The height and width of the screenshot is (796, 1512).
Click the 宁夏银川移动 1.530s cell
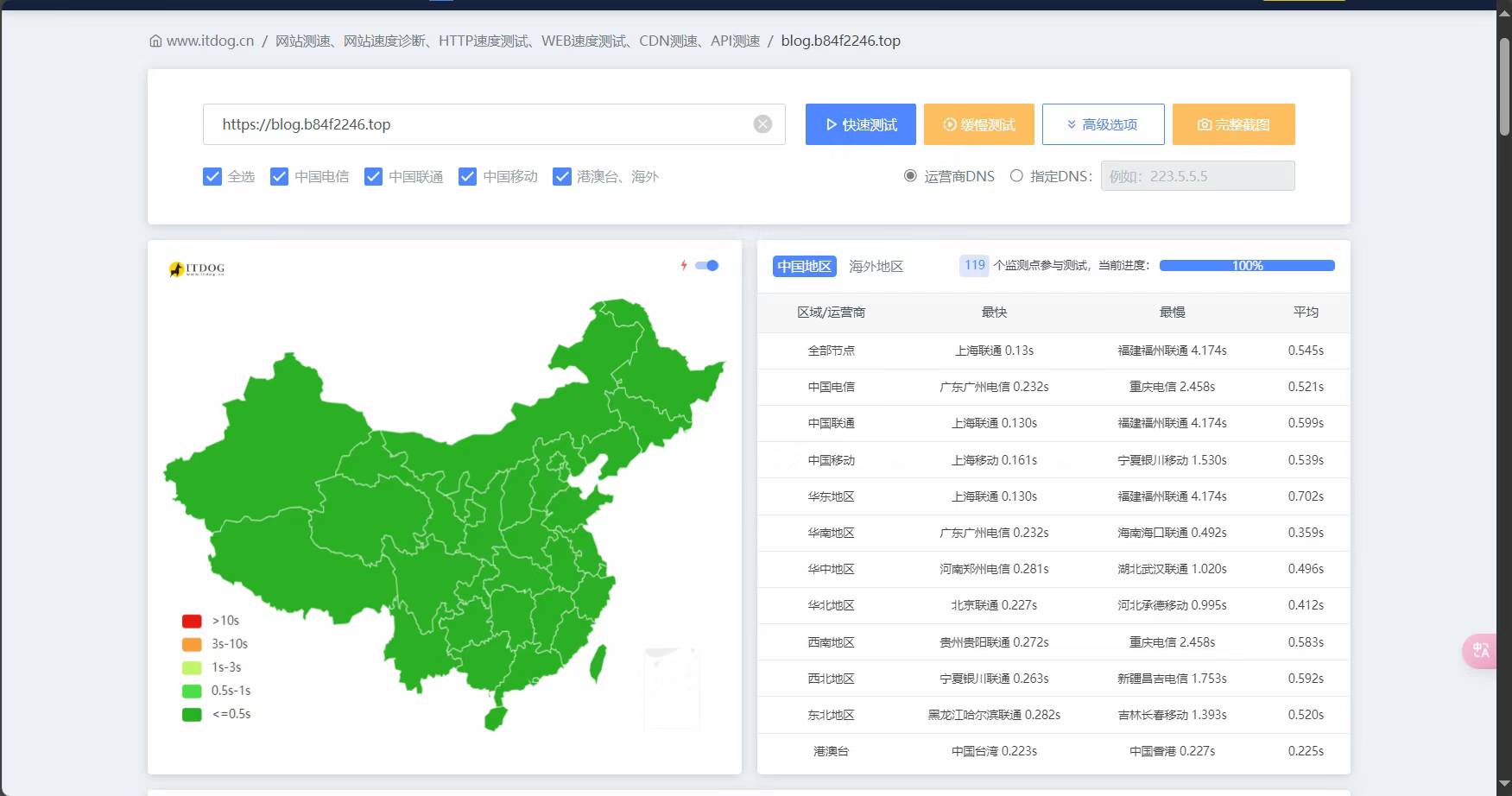click(1172, 460)
